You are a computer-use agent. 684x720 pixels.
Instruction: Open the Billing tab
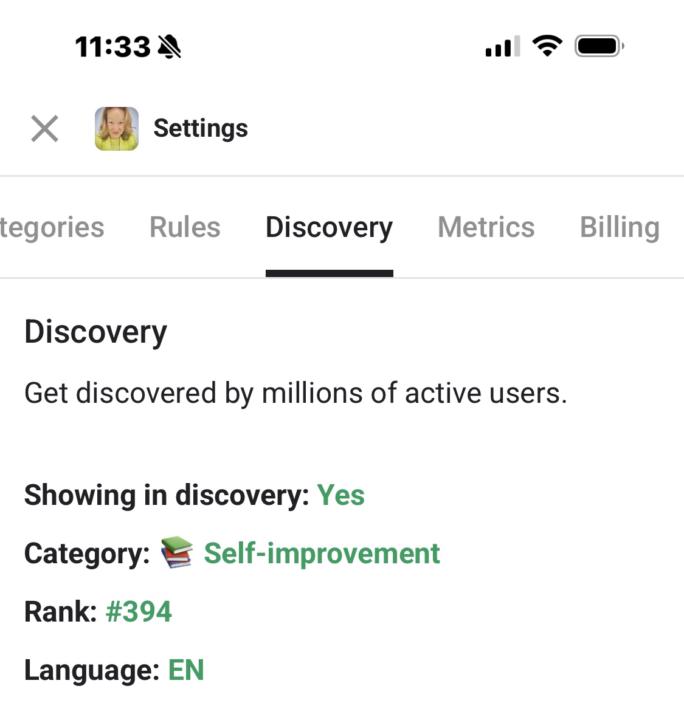coord(619,228)
